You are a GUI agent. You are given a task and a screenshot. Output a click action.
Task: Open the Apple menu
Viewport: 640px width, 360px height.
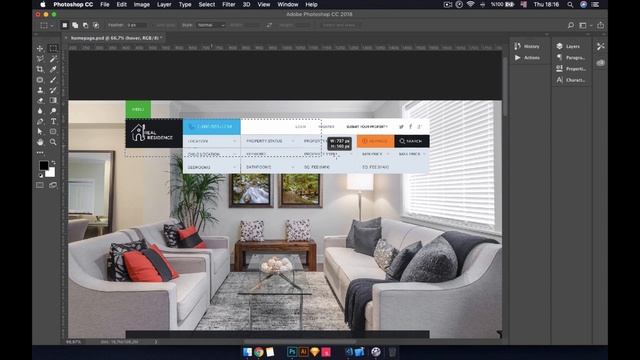[x=43, y=4]
